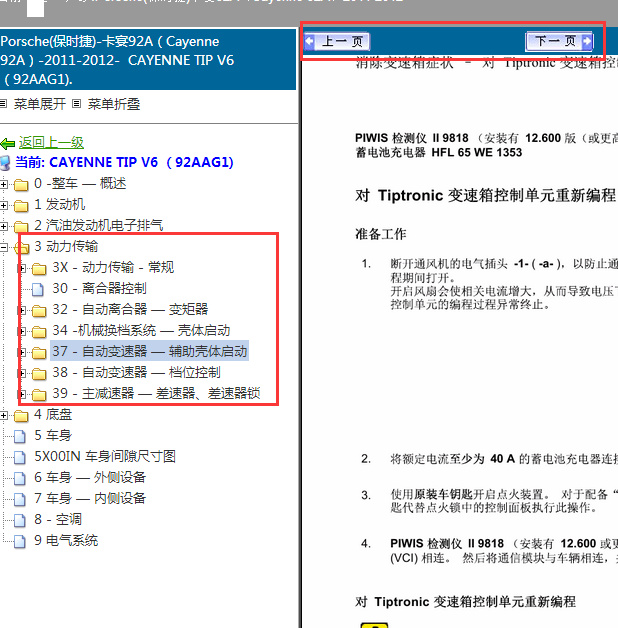Click folder icon of 37 - 自动变速器
The height and width of the screenshot is (628, 618).
[x=39, y=353]
